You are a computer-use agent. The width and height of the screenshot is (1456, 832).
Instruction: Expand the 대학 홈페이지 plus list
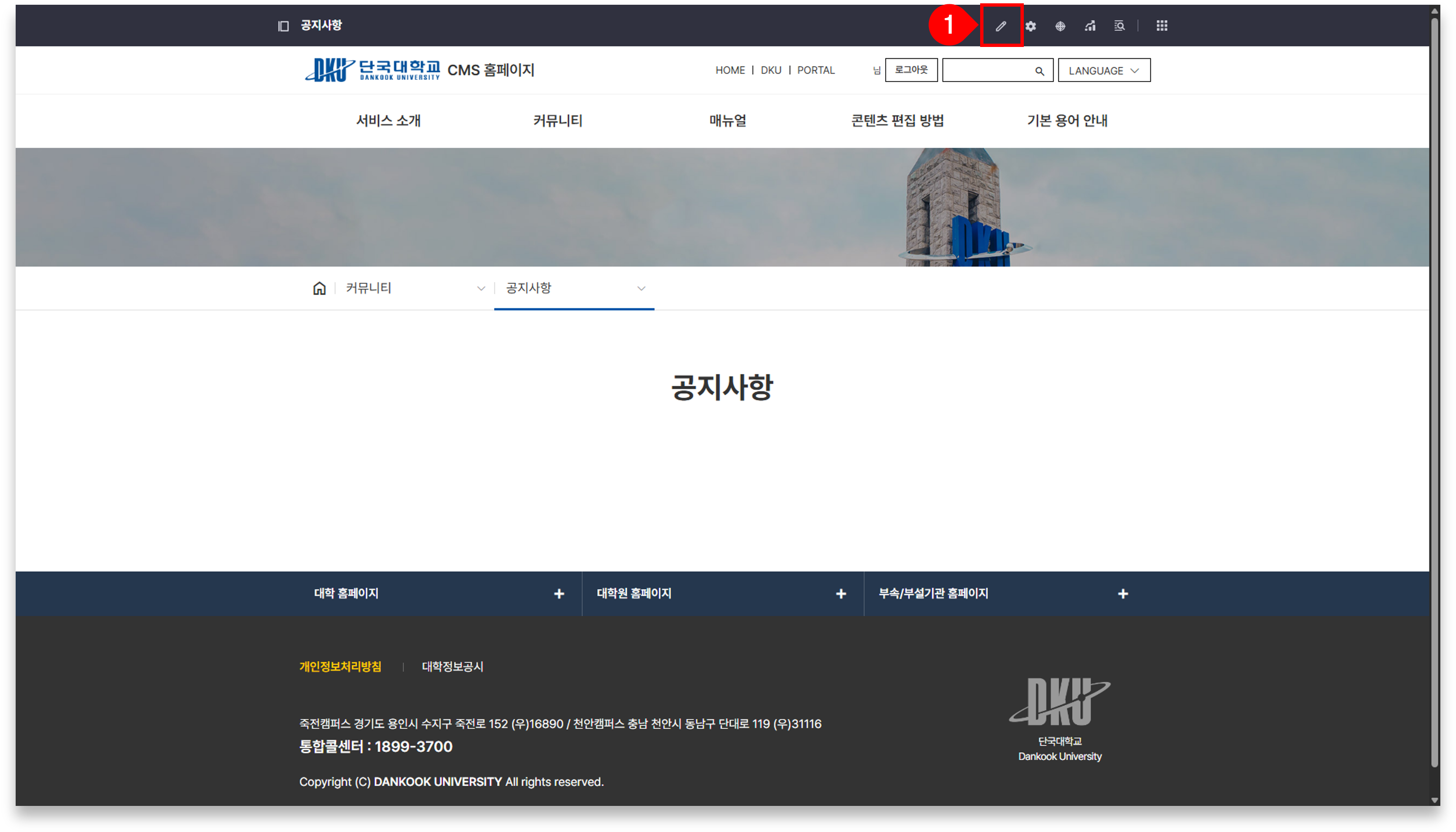[x=559, y=594]
